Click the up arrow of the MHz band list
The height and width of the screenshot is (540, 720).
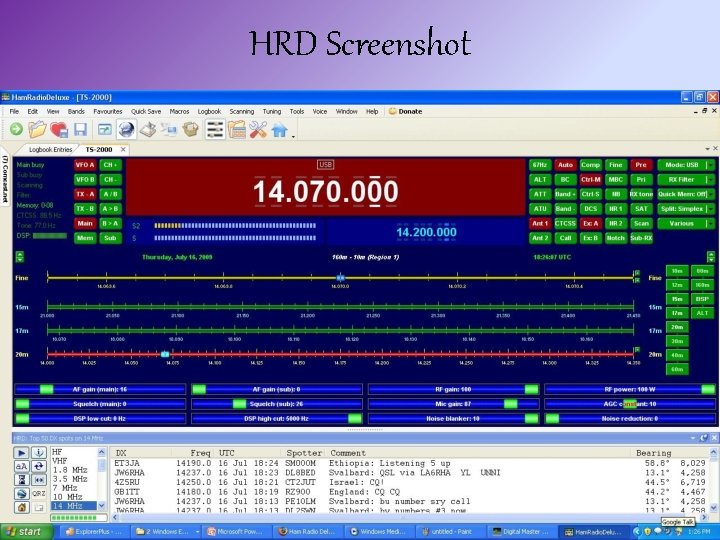click(101, 452)
